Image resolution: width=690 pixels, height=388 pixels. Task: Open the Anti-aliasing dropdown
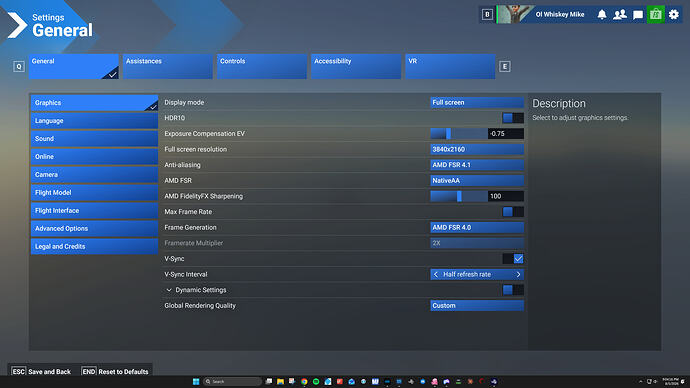(x=477, y=165)
